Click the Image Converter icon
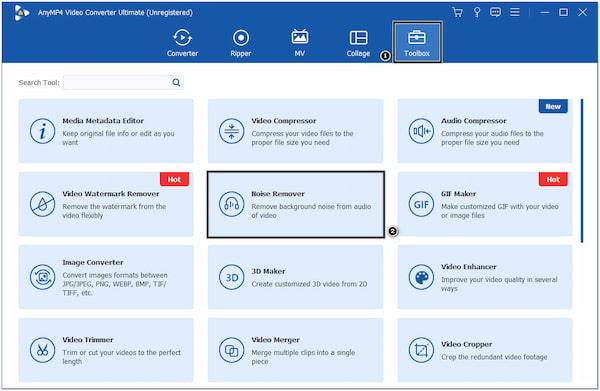This screenshot has width=600, height=391. pyautogui.click(x=42, y=277)
